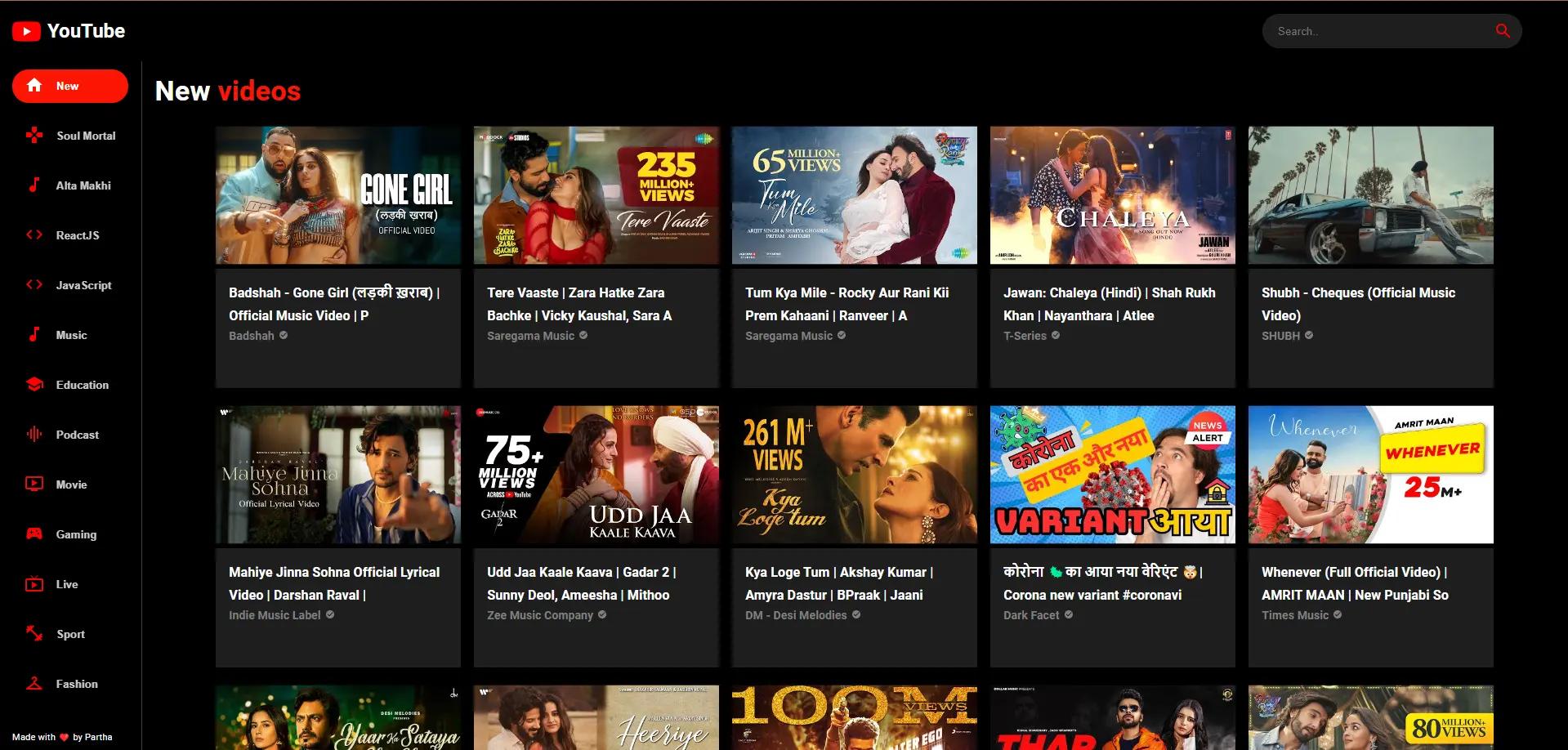Click the Music note icon
The image size is (1568, 750).
(34, 334)
